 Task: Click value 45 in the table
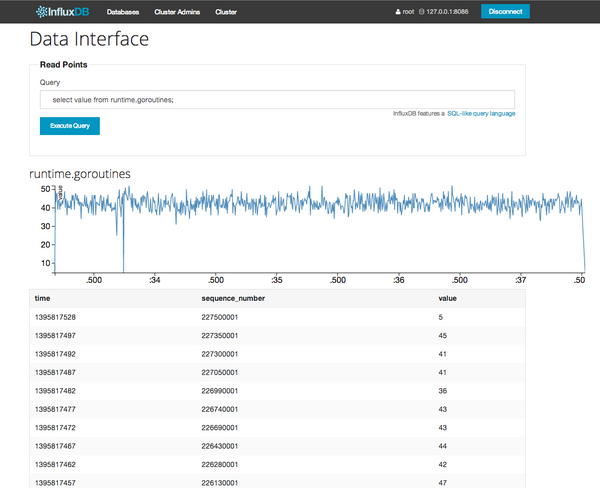pyautogui.click(x=443, y=336)
